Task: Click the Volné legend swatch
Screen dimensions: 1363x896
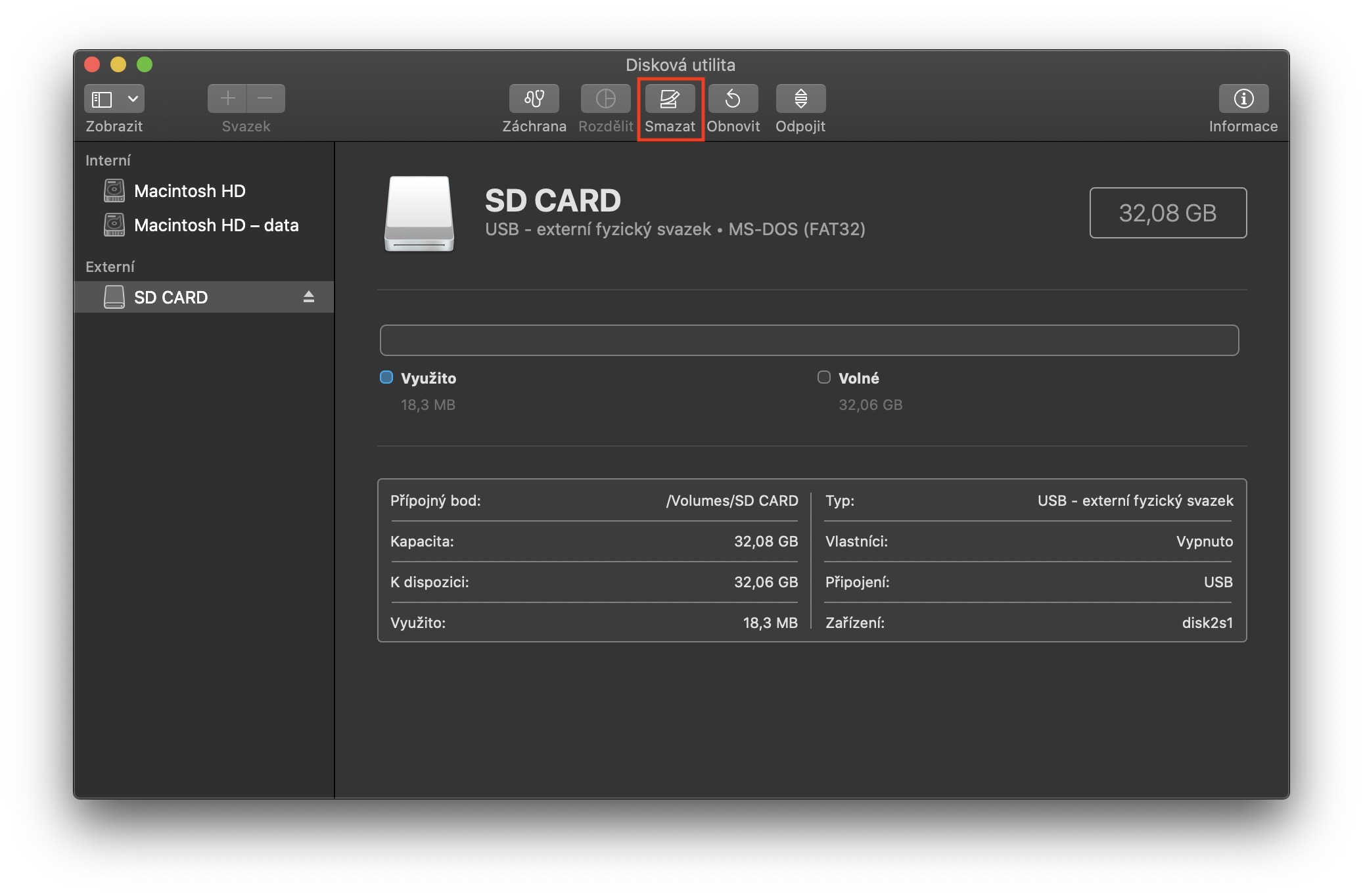Action: pos(823,377)
